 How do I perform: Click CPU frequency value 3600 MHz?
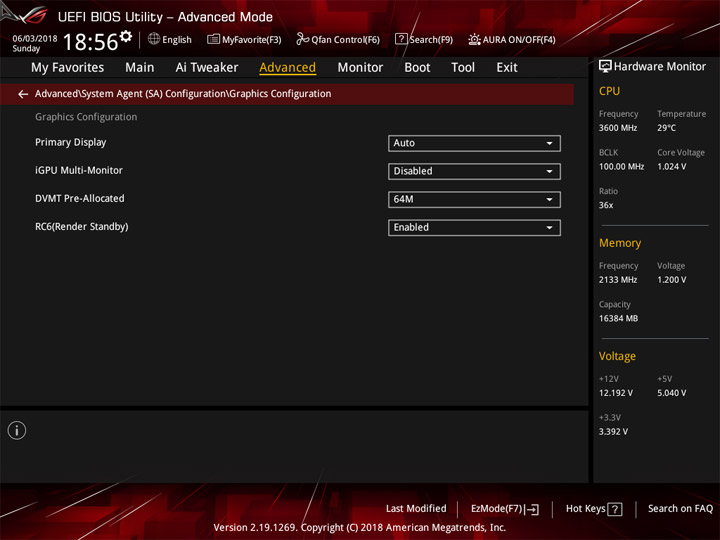click(618, 128)
